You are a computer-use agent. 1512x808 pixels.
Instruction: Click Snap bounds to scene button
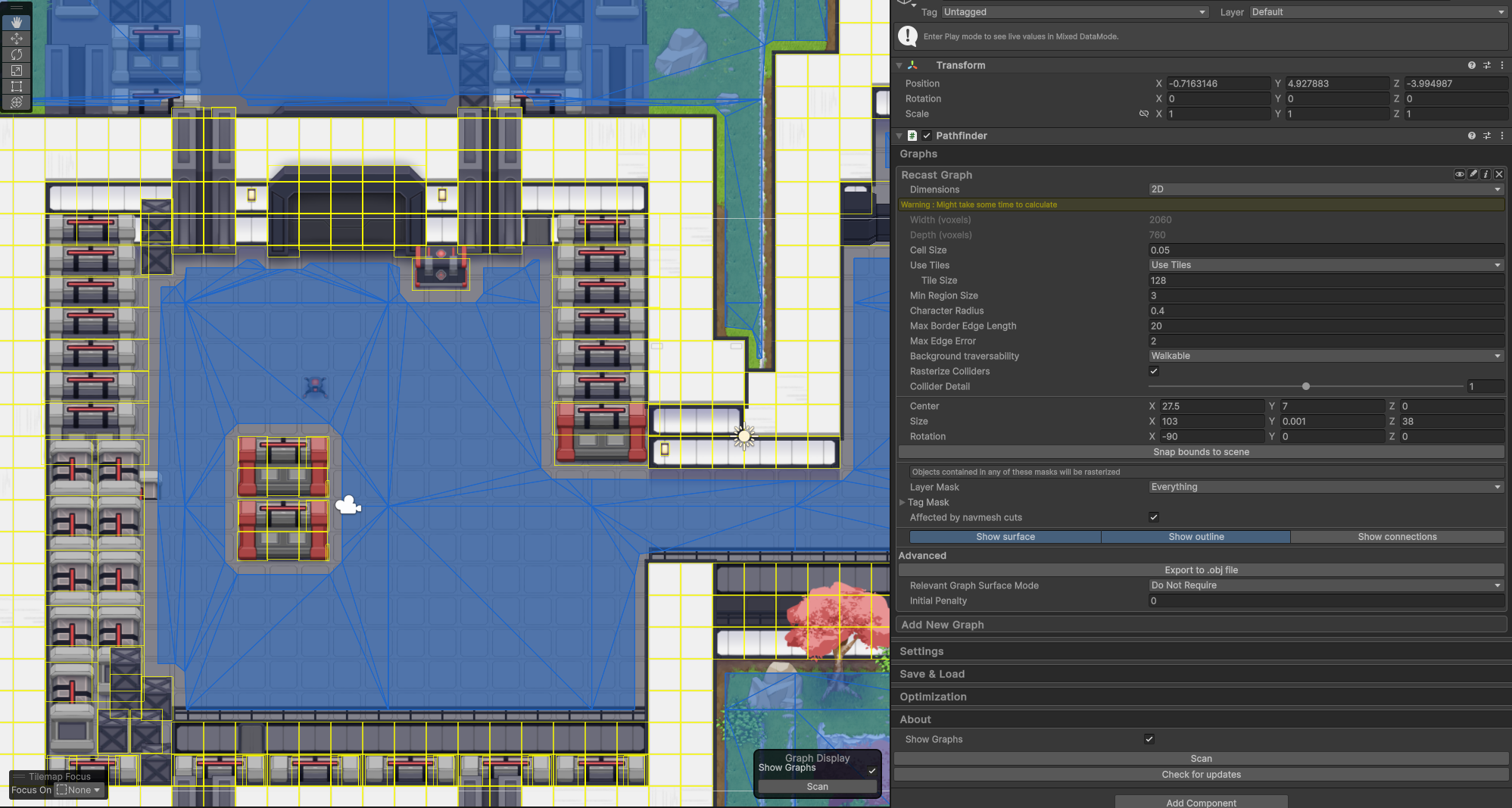tap(1201, 452)
